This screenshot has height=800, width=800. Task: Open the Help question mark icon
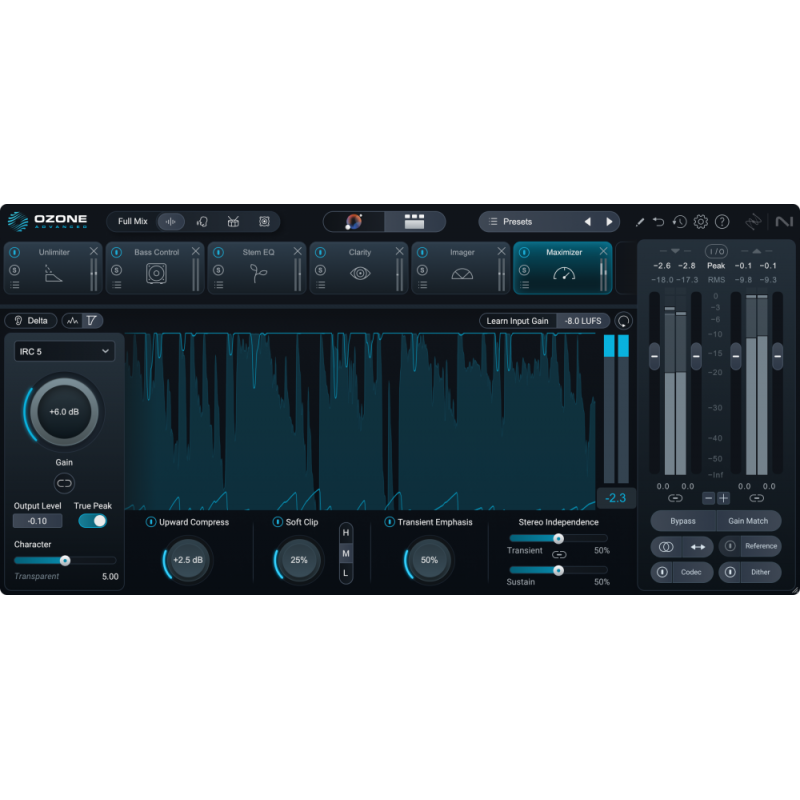coord(724,222)
